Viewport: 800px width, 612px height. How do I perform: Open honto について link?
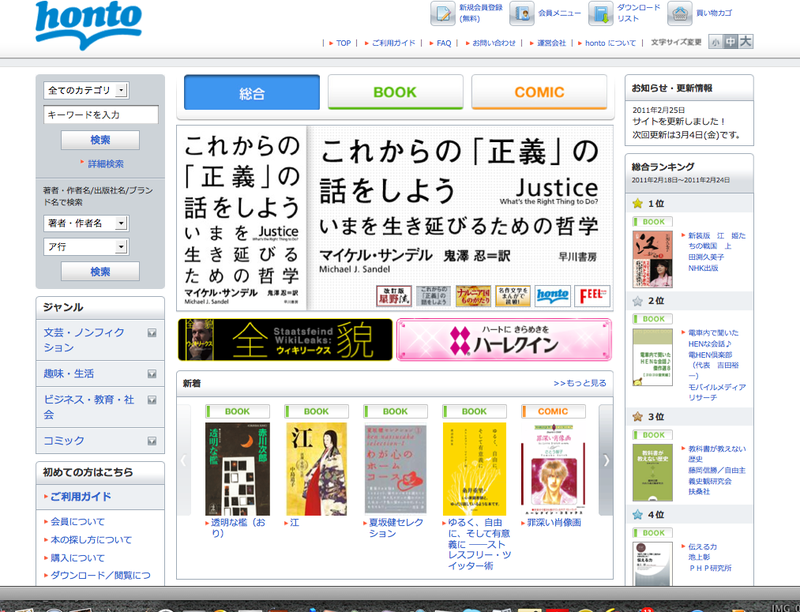click(x=610, y=43)
